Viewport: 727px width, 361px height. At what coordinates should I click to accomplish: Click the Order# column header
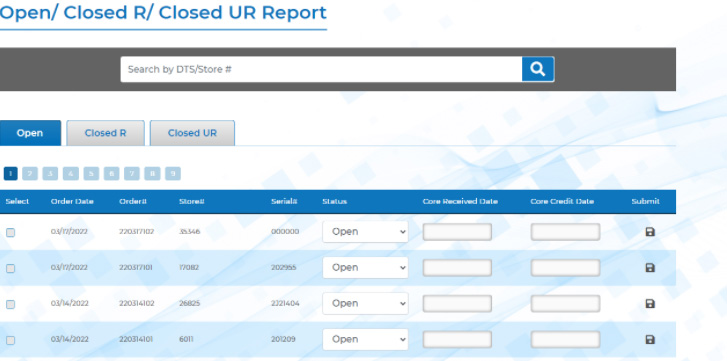tap(133, 202)
